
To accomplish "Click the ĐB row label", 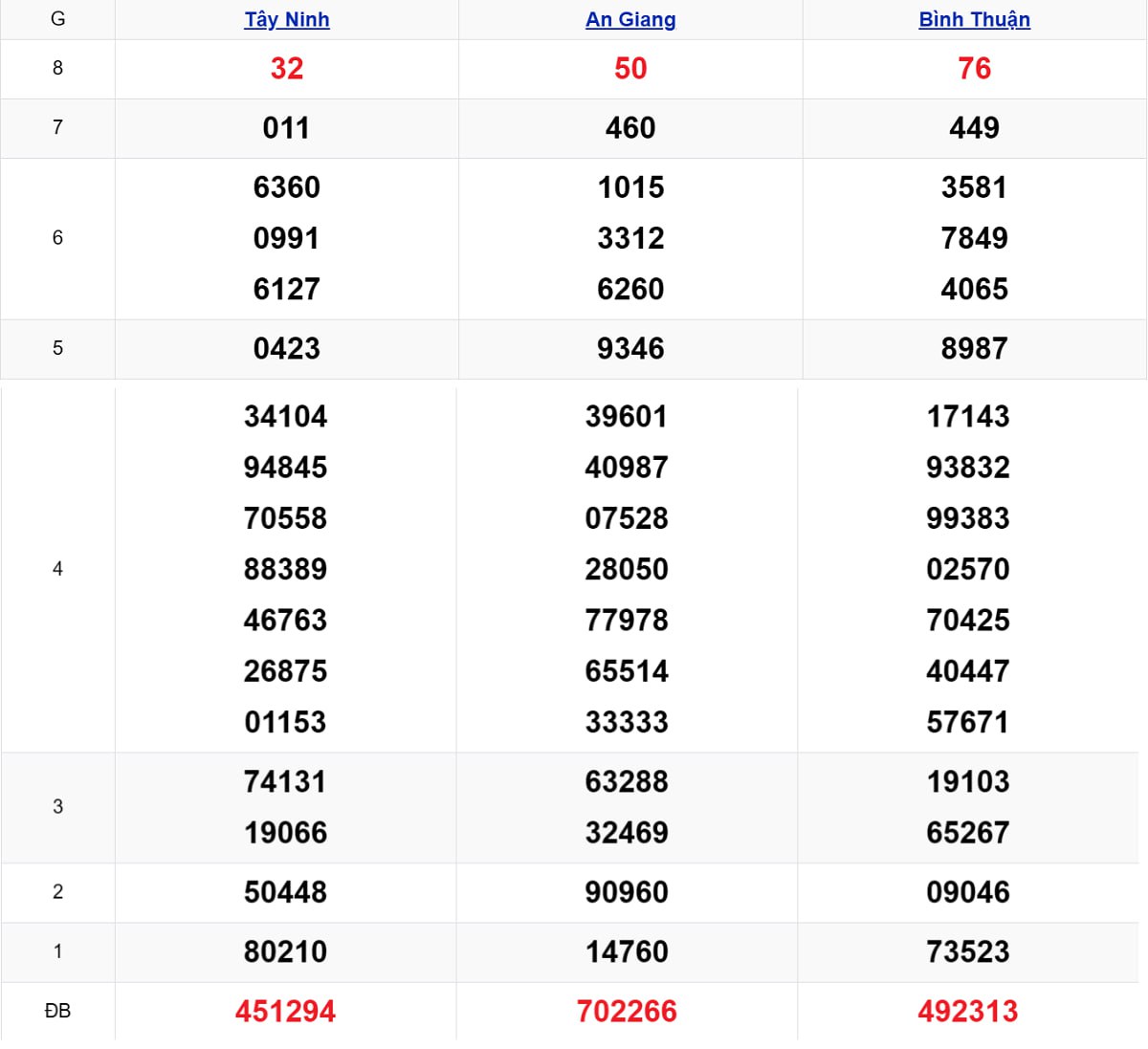I will click(x=57, y=1011).
